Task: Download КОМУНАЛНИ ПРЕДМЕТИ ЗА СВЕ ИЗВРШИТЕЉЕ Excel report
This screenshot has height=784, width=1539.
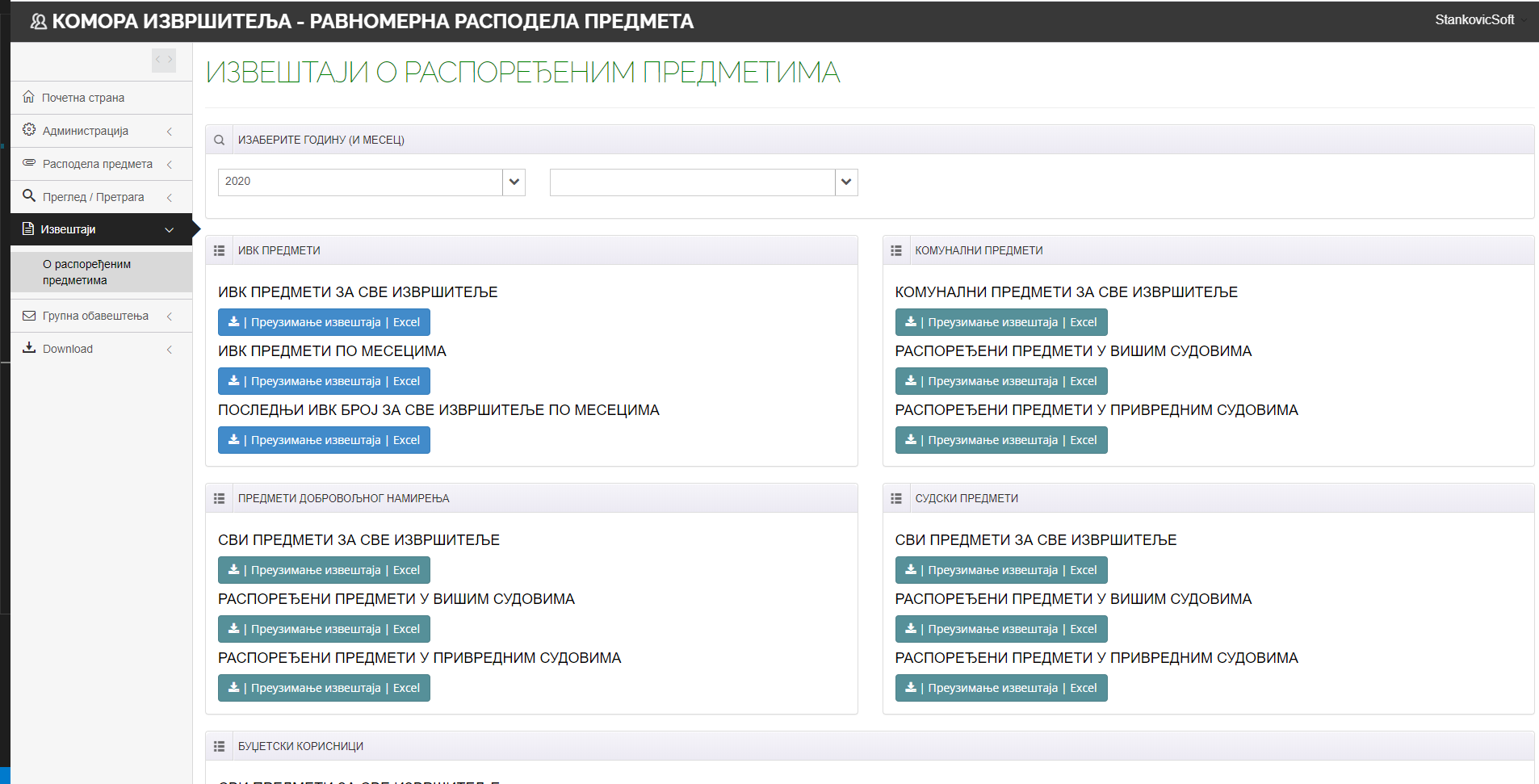Action: click(1000, 322)
